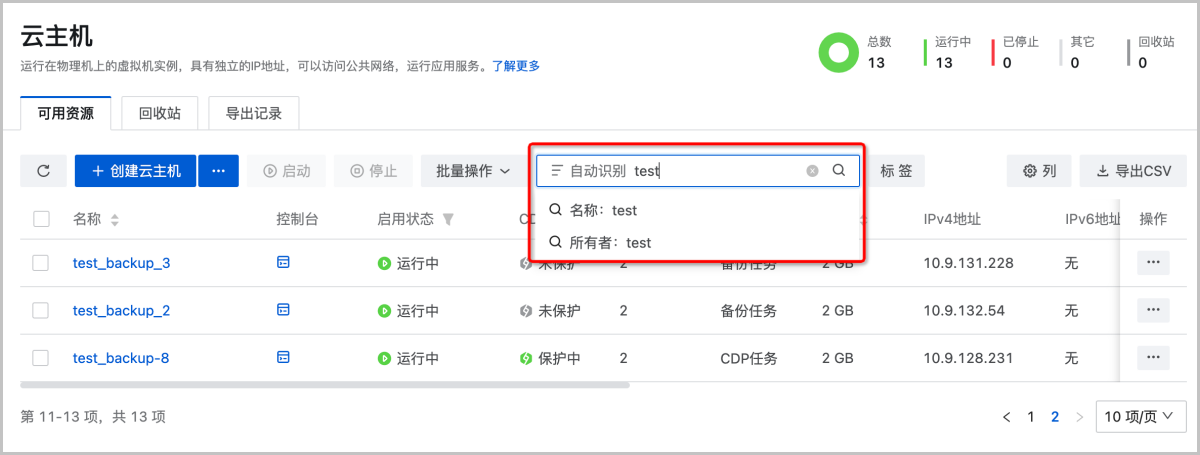The width and height of the screenshot is (1200, 455).
Task: Check the test_backup_3 row checkbox
Action: (41, 263)
